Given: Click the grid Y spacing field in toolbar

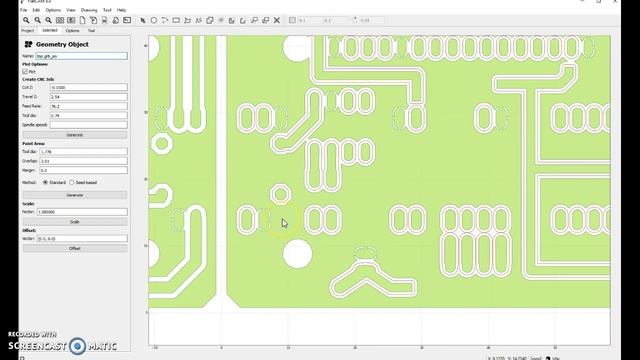Looking at the screenshot, I should (335, 20).
